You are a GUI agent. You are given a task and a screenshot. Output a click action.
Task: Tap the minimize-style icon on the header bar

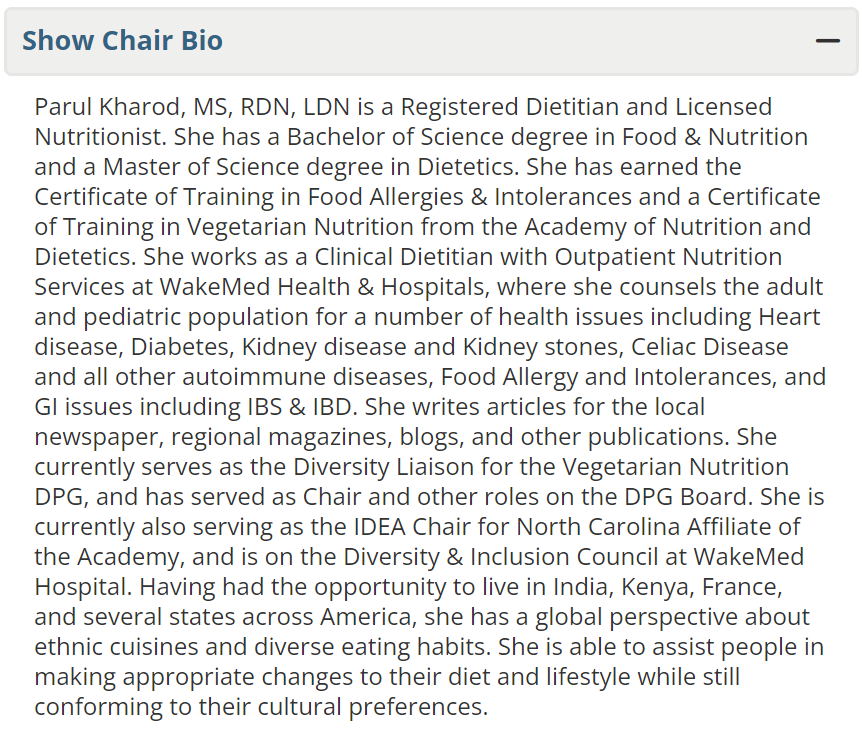click(829, 40)
